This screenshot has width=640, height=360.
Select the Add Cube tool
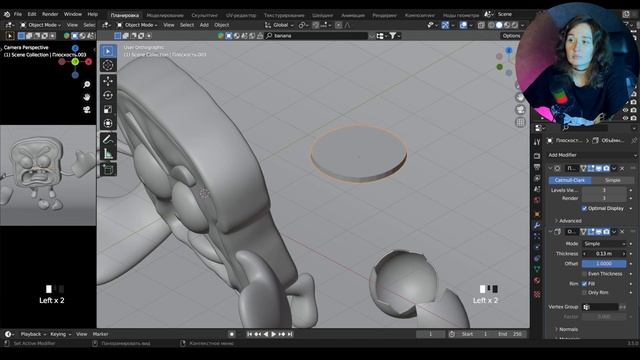(x=108, y=169)
